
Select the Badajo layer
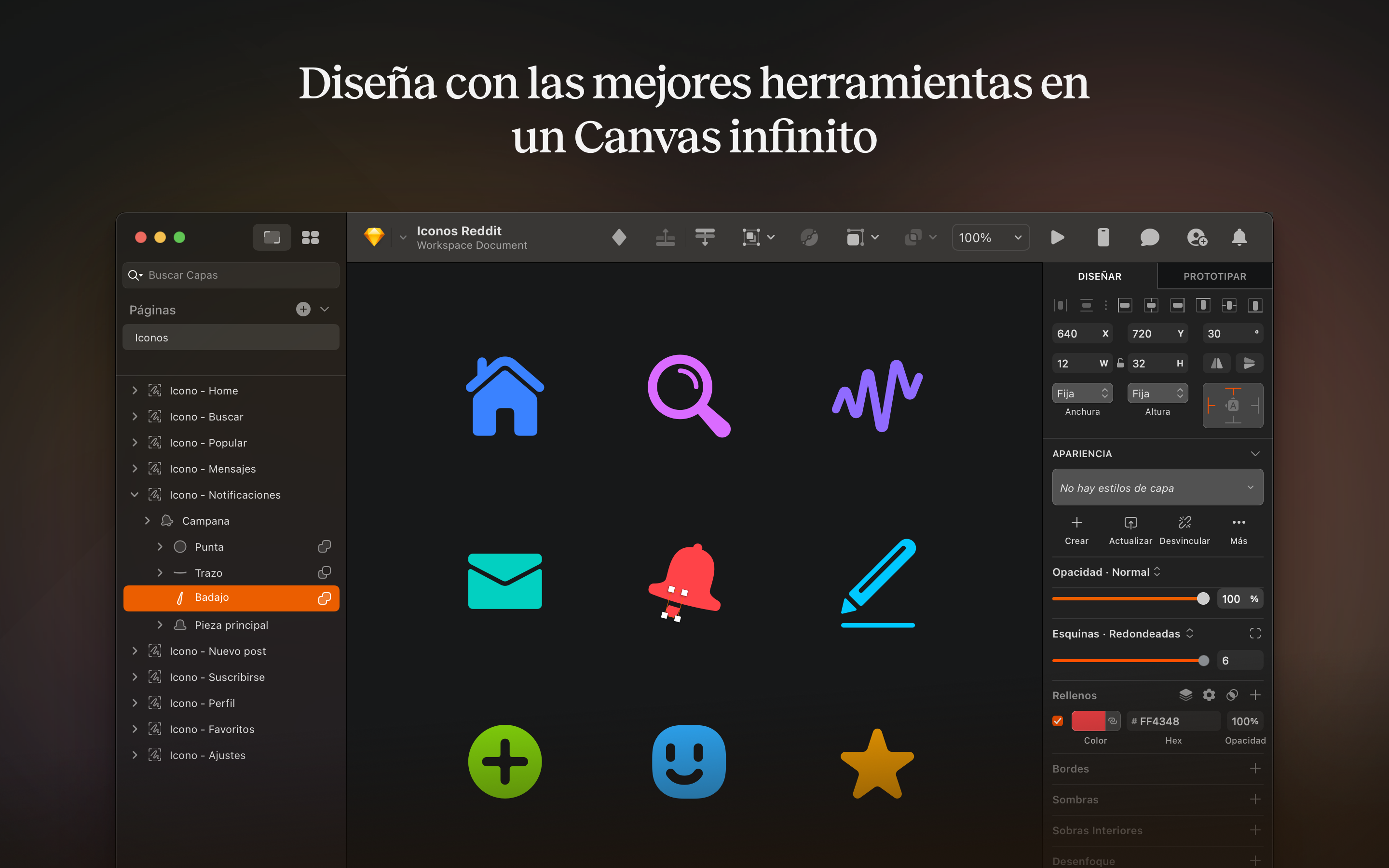231,597
